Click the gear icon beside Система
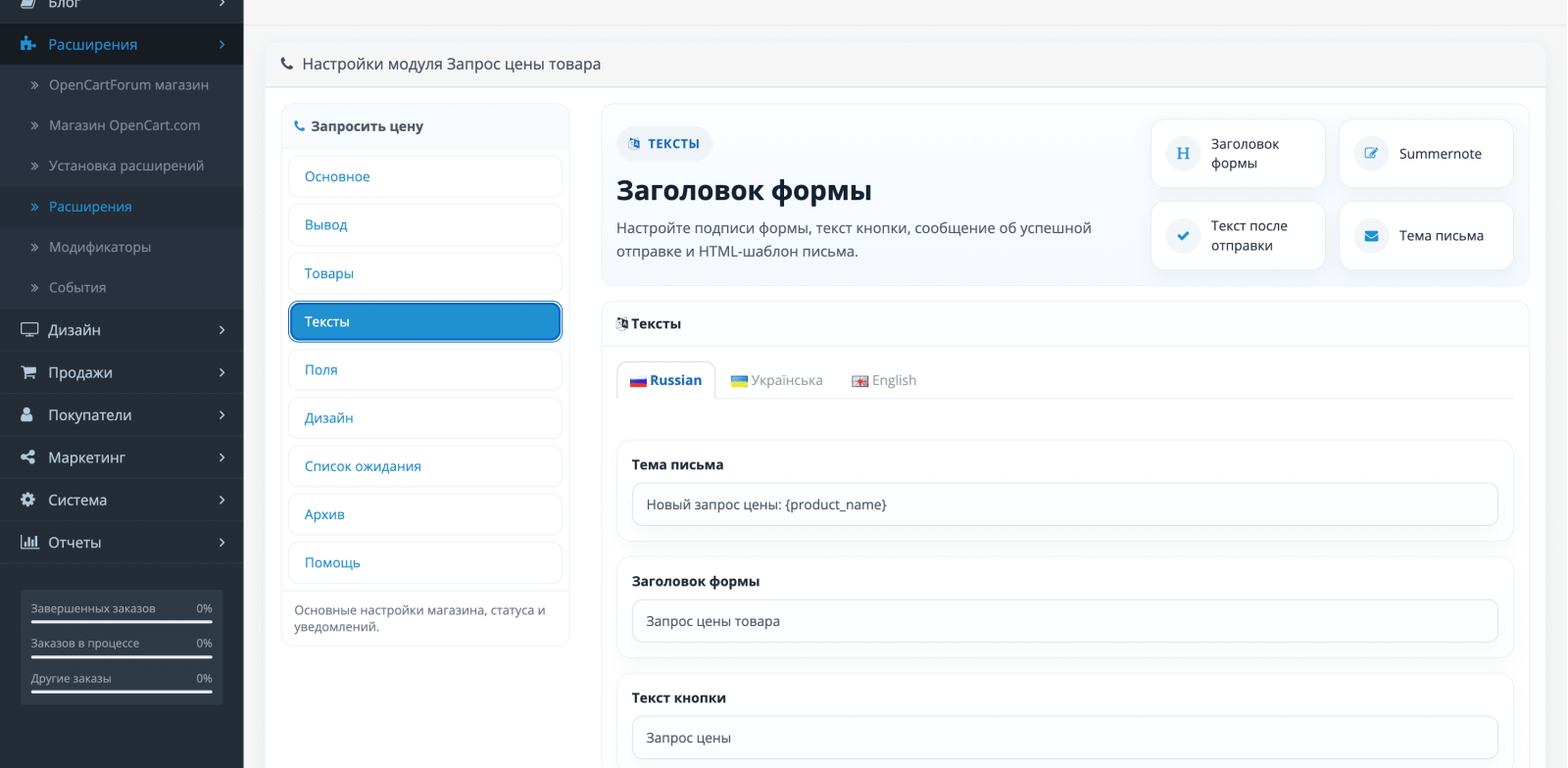This screenshot has width=1568, height=768. 28,500
